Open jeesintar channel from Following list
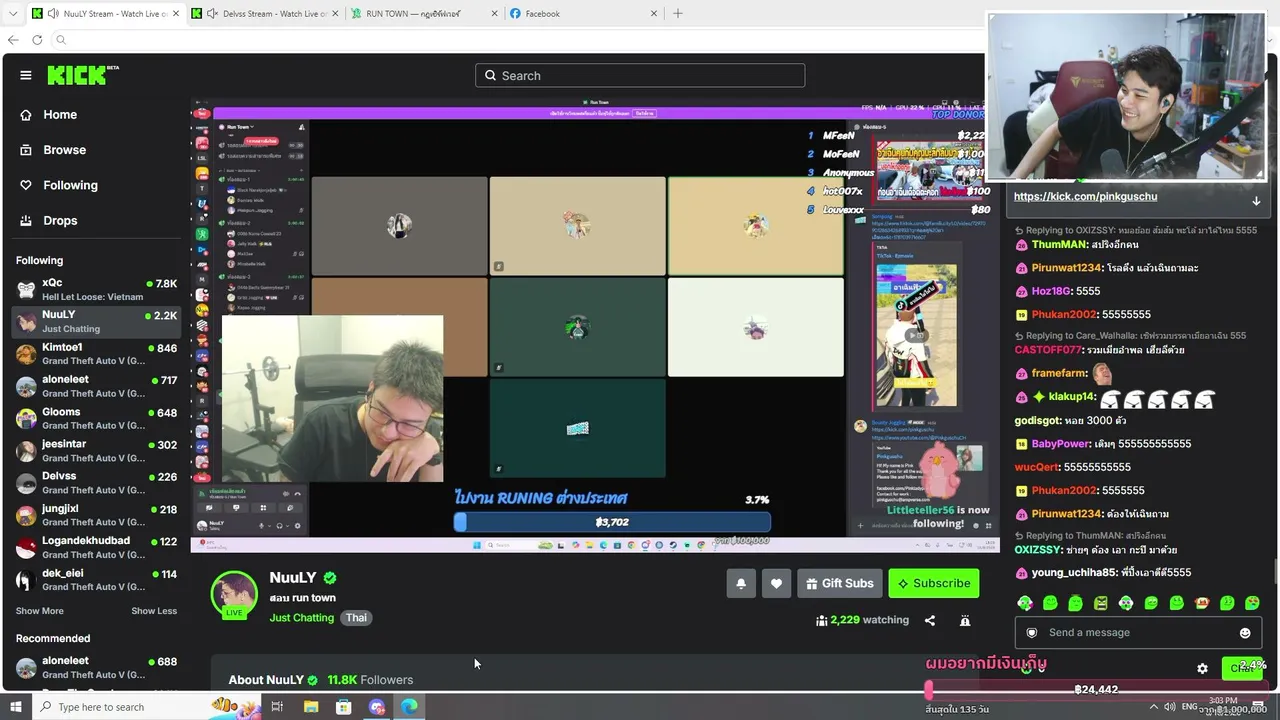Viewport: 1280px width, 720px height. [x=96, y=451]
